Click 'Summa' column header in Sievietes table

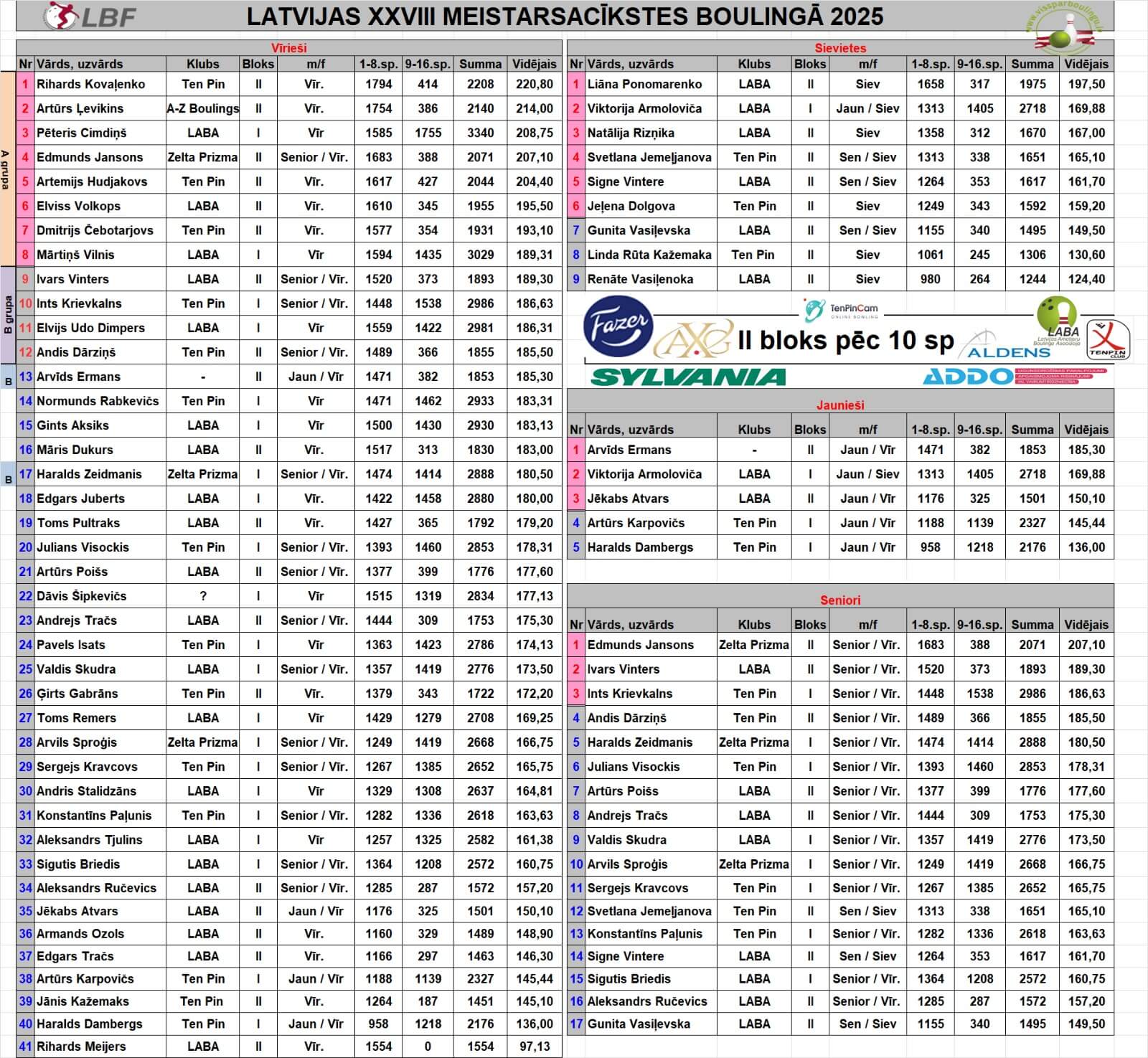pyautogui.click(x=1032, y=64)
